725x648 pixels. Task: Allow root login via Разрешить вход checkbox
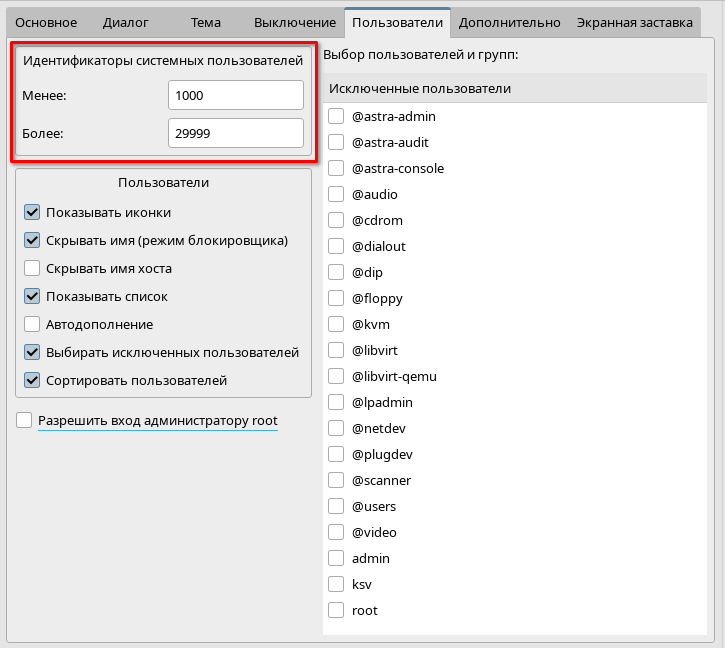point(25,421)
